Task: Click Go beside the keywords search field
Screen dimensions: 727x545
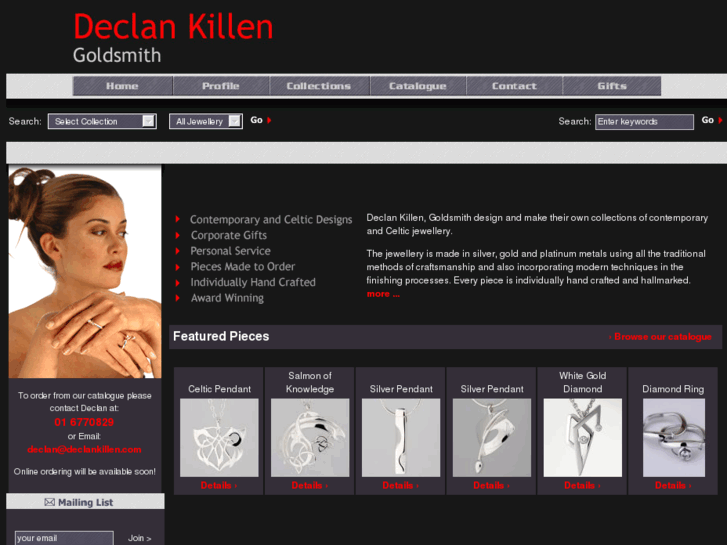Action: (712, 120)
